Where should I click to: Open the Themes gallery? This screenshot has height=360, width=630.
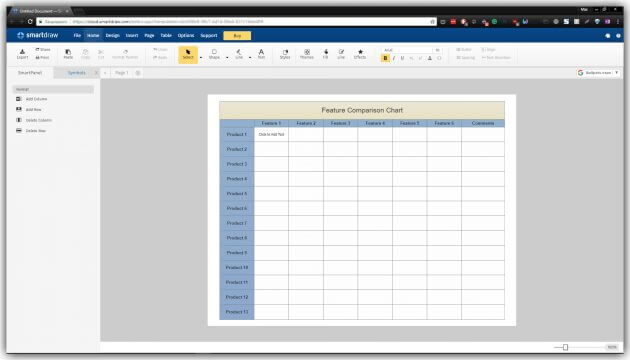coord(307,54)
